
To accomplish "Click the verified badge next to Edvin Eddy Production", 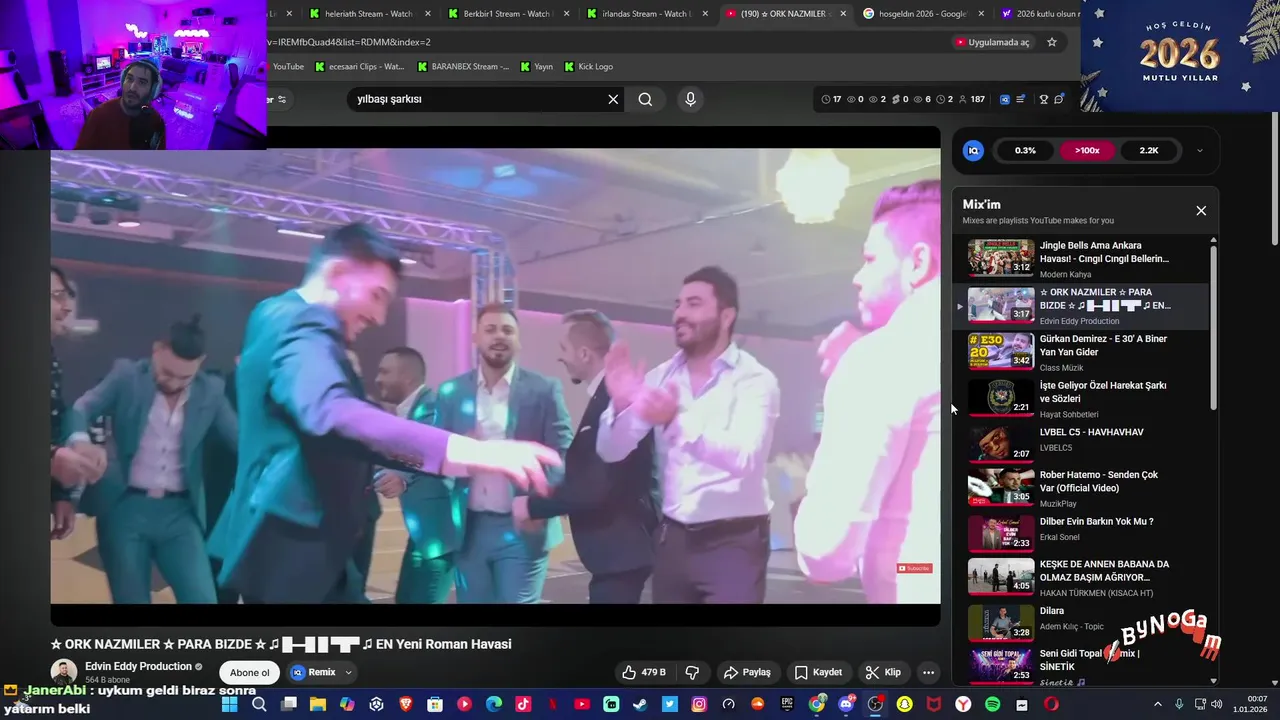I will (x=199, y=667).
